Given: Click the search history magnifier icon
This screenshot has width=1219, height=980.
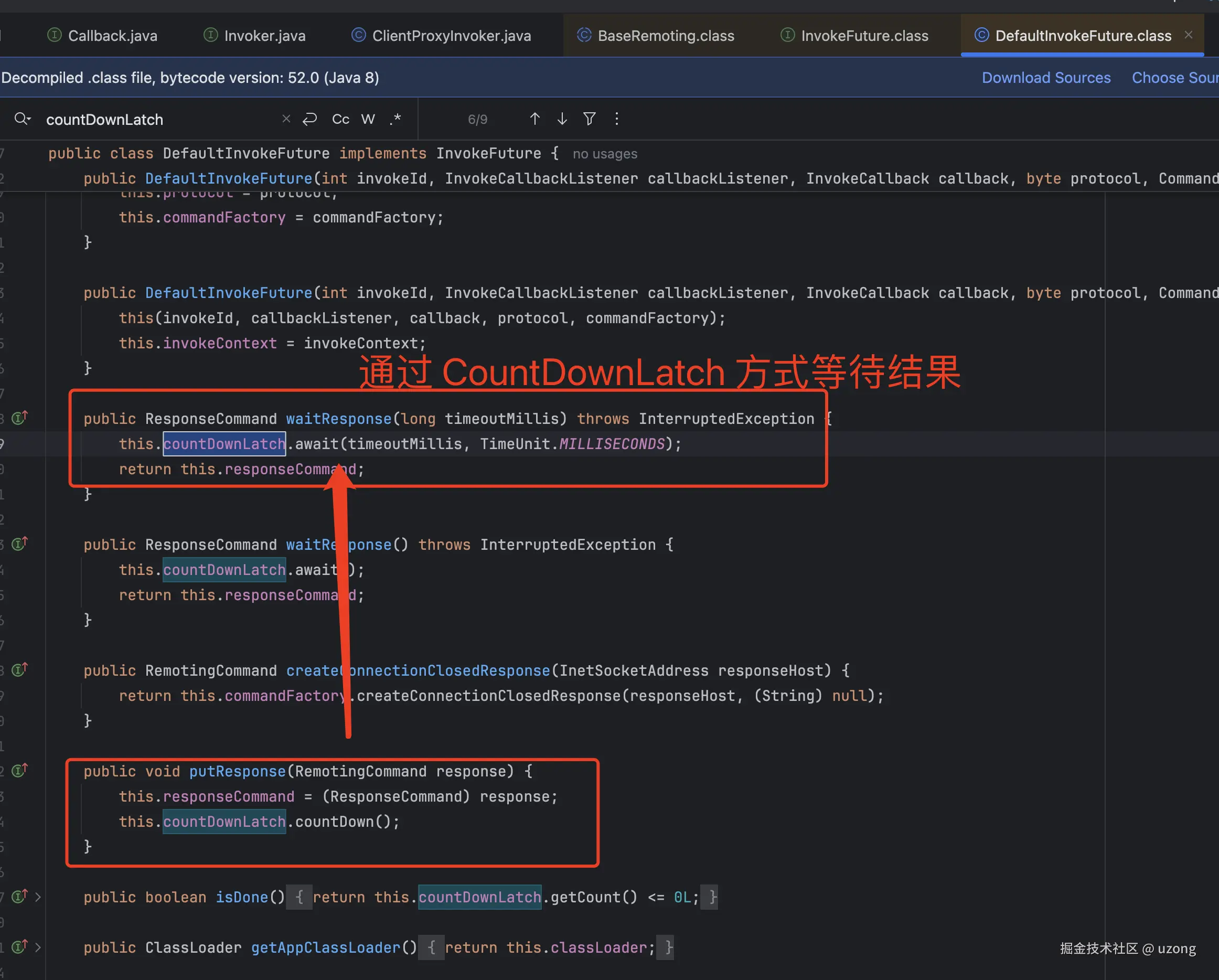Looking at the screenshot, I should coord(22,119).
